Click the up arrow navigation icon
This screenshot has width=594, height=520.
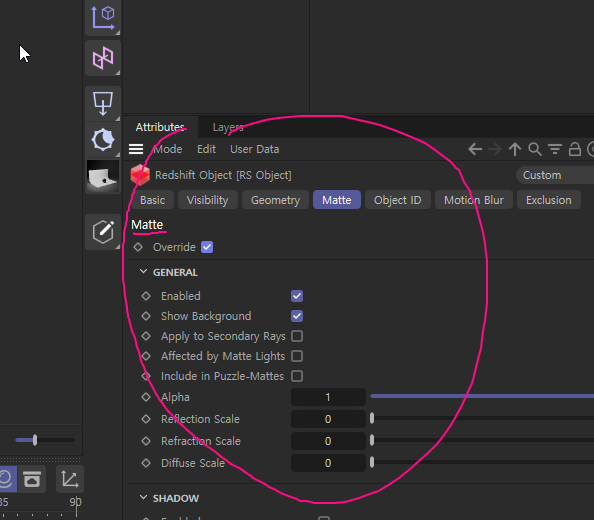(x=514, y=149)
